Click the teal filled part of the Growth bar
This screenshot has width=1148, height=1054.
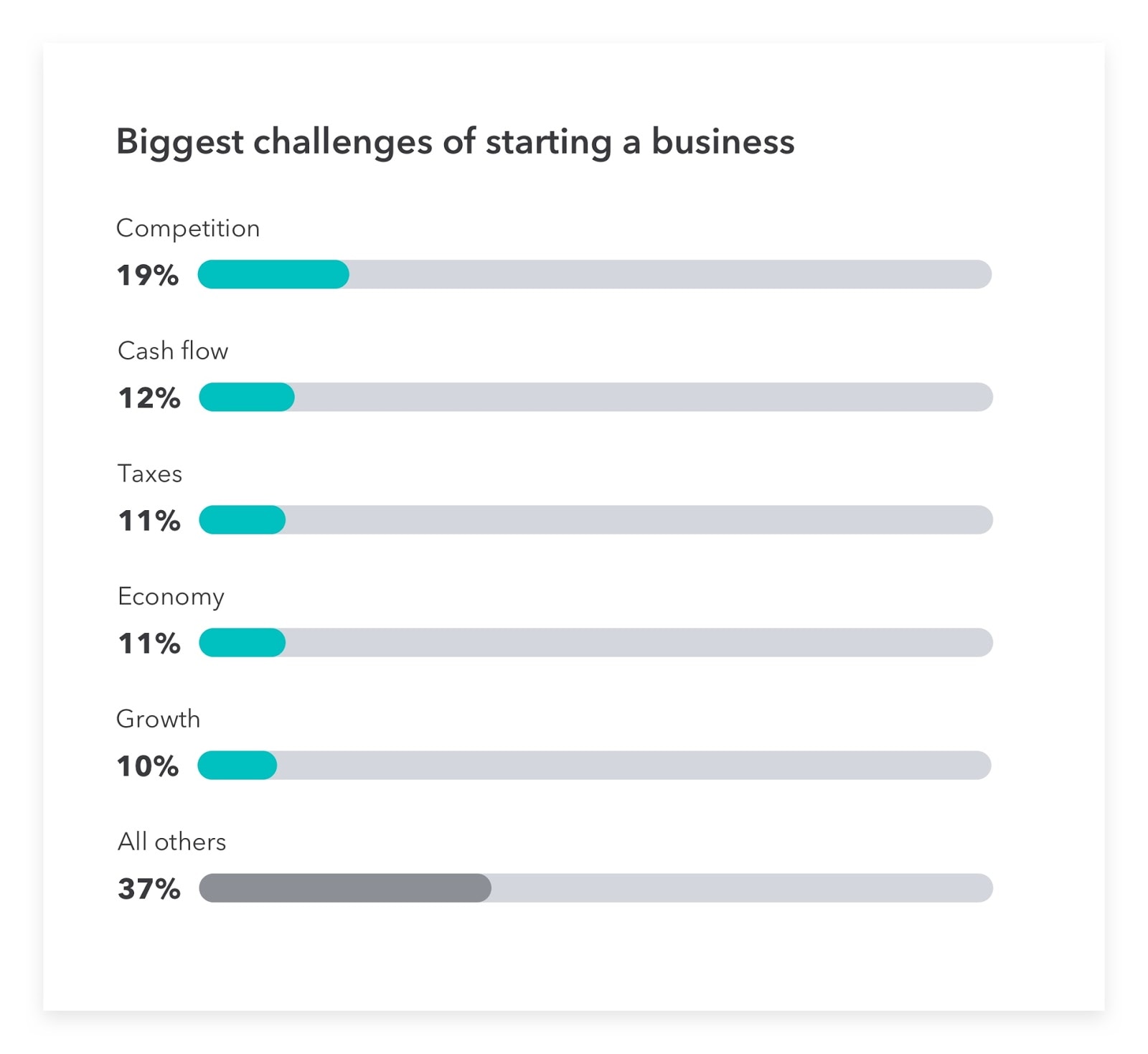tap(237, 766)
